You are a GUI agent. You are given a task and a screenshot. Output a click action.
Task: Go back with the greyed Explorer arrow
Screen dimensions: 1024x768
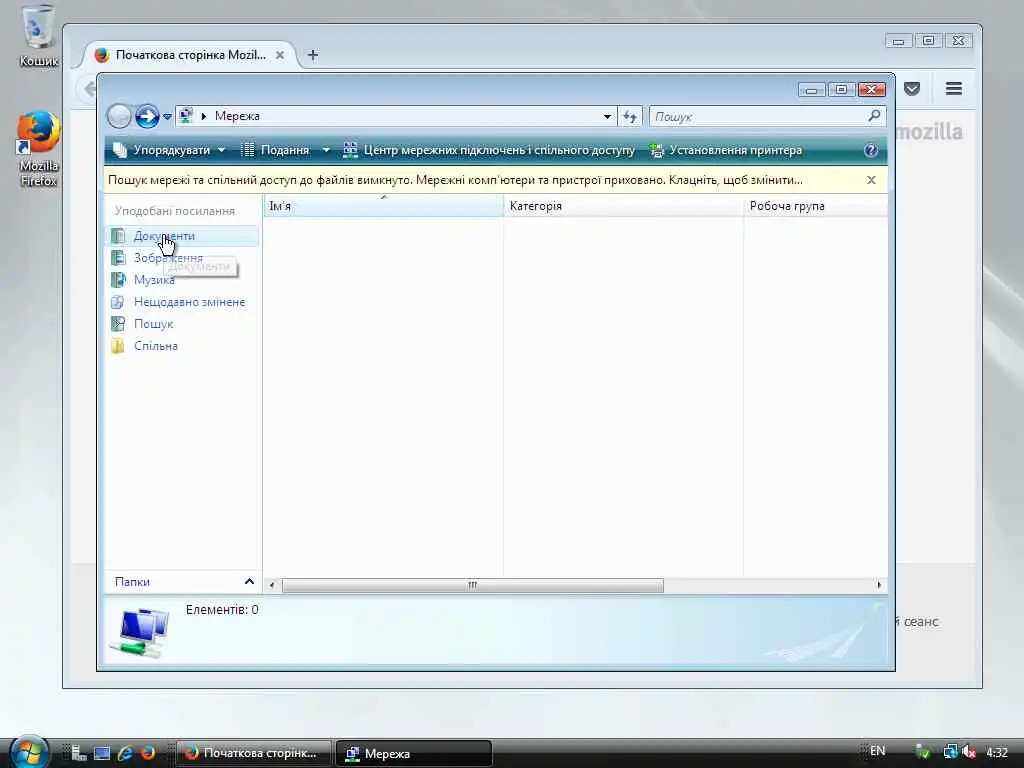pyautogui.click(x=119, y=116)
